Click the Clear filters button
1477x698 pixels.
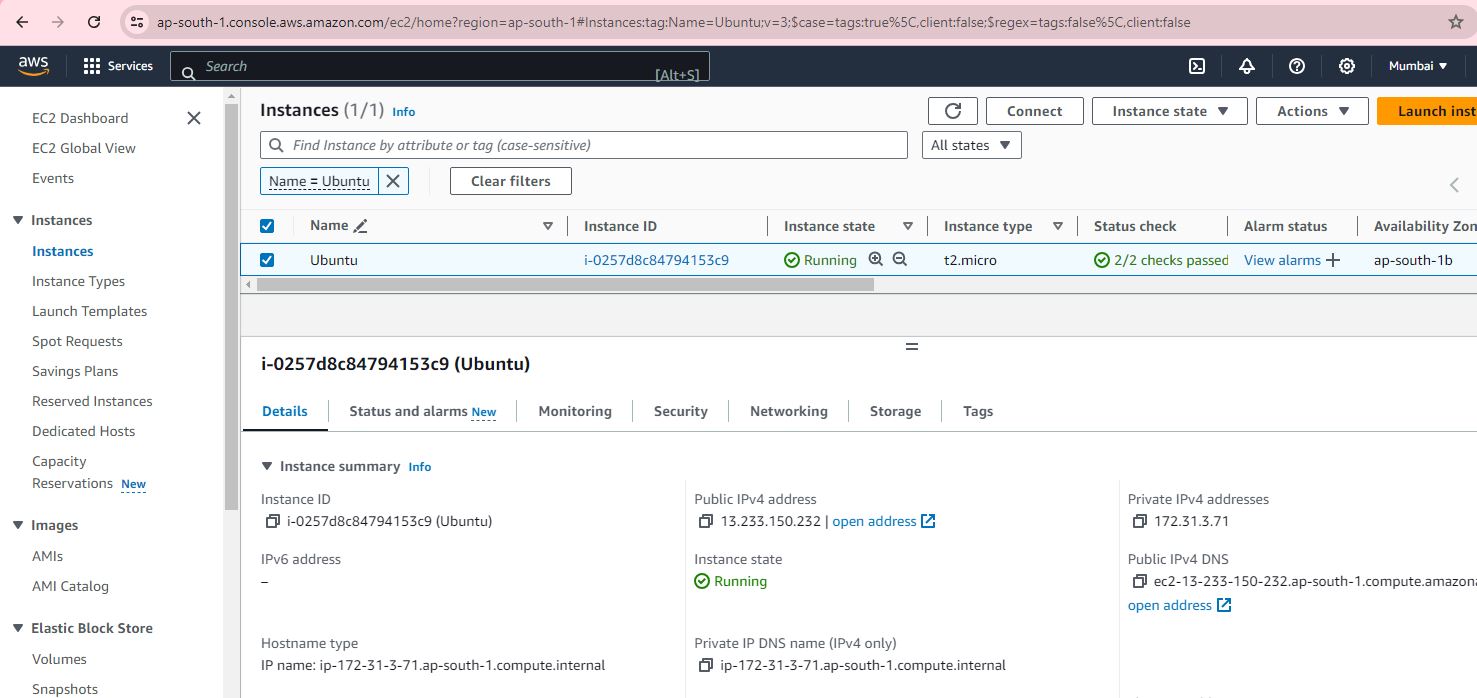coord(510,181)
